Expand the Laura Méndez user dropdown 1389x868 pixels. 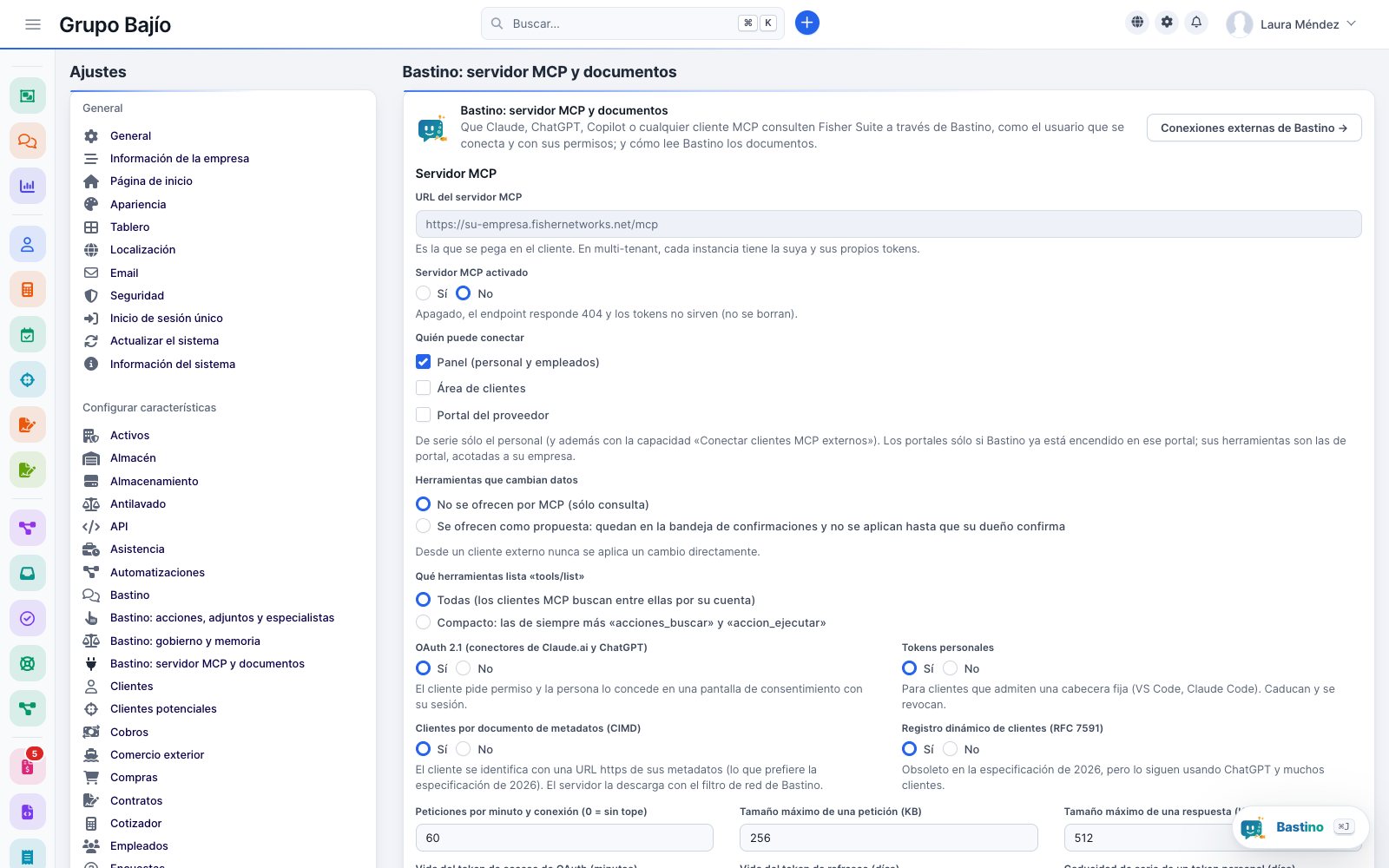[x=1291, y=24]
